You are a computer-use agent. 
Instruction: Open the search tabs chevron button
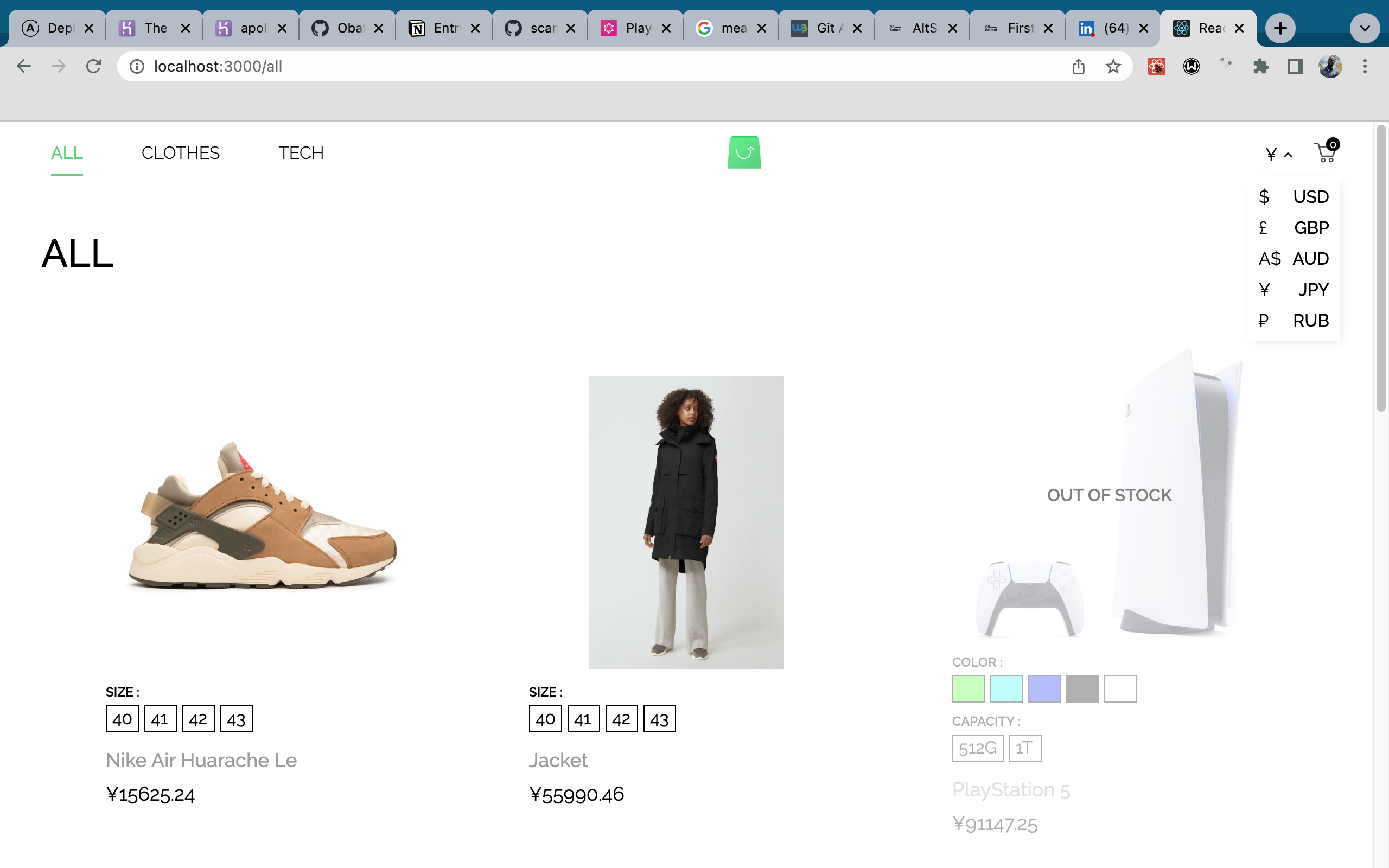tap(1365, 28)
